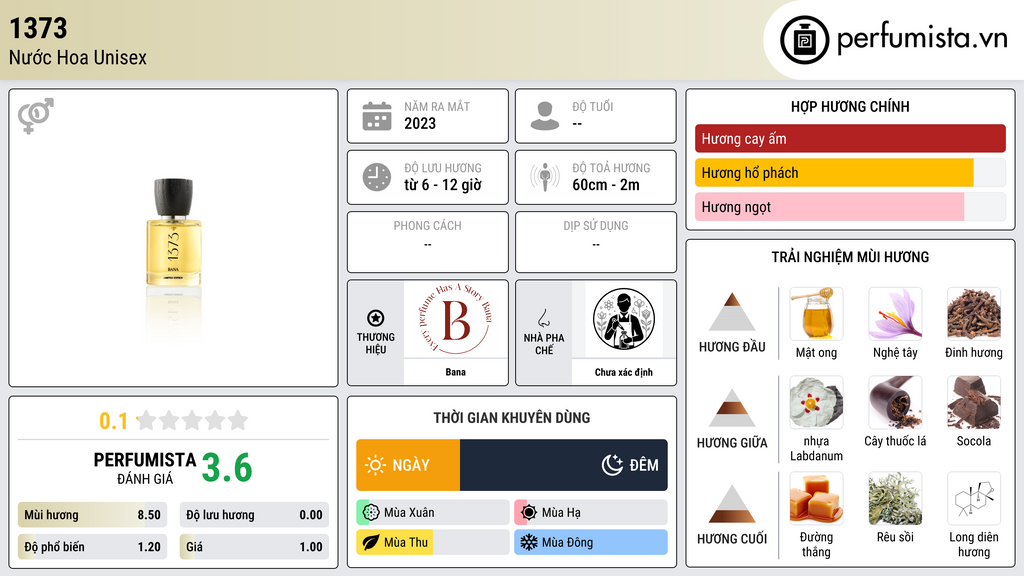Click the 60cm - 2m sillage value
1024x576 pixels.
[606, 185]
